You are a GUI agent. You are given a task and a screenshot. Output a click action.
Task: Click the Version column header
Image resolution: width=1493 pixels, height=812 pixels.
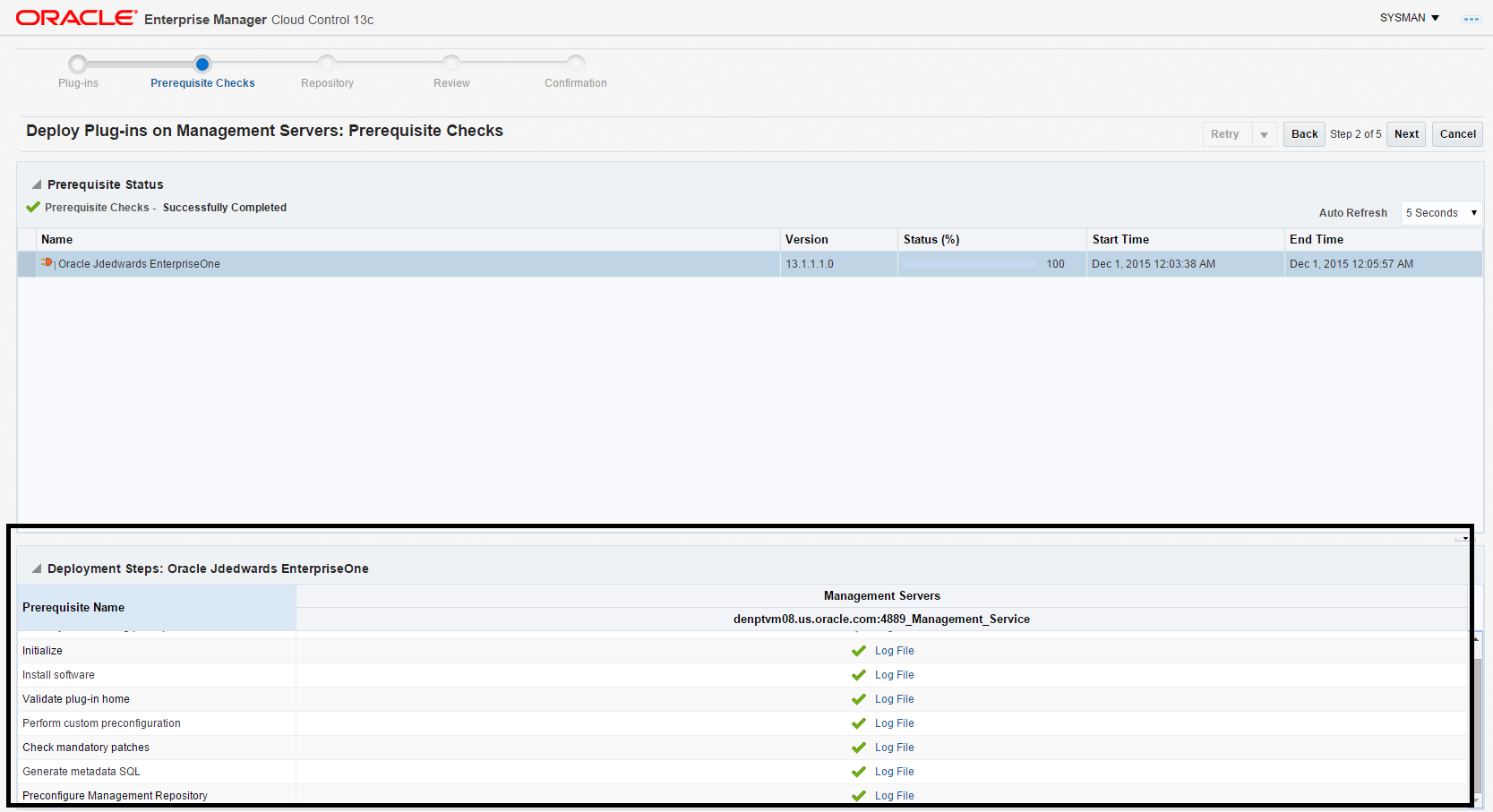click(x=838, y=240)
